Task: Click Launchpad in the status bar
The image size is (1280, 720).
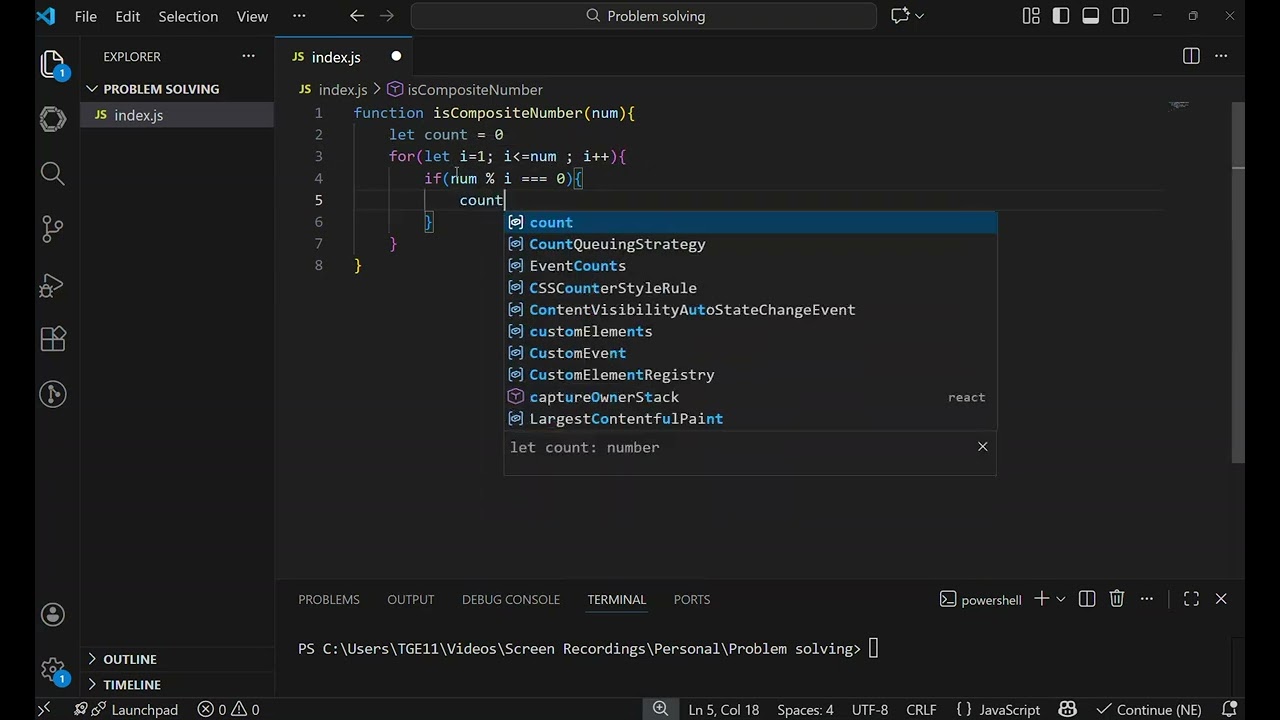Action: (135, 709)
